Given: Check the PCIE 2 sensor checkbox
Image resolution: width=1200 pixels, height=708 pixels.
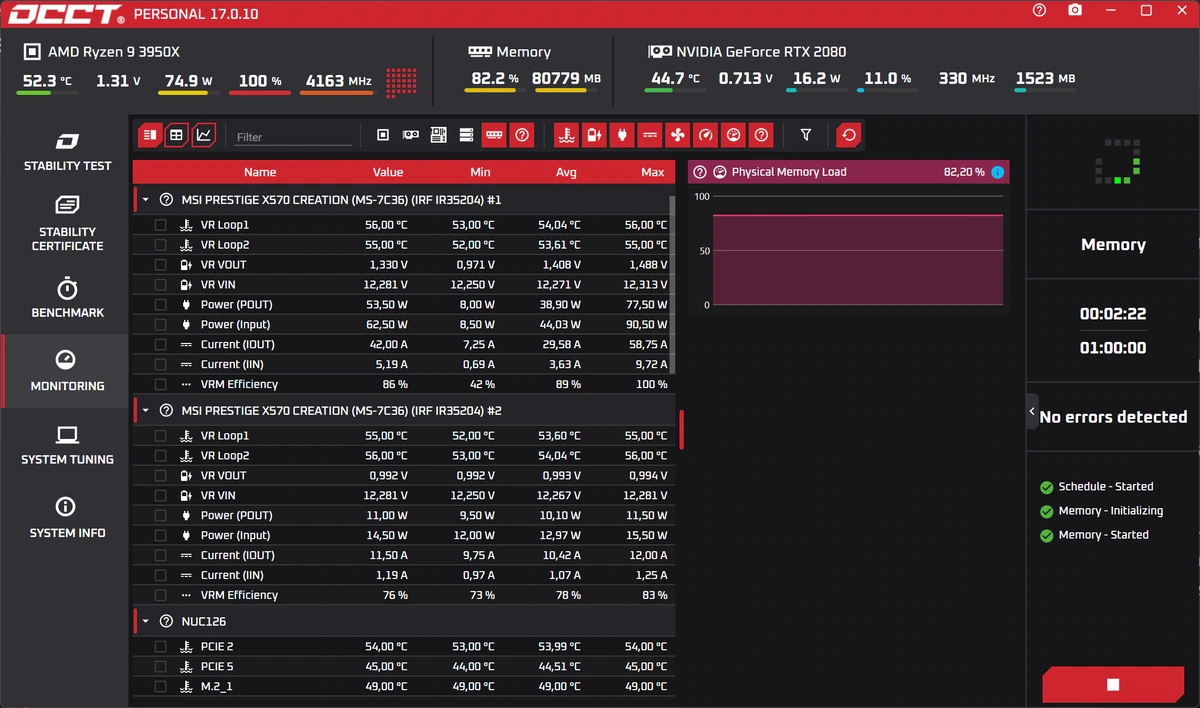Looking at the screenshot, I should point(161,647).
